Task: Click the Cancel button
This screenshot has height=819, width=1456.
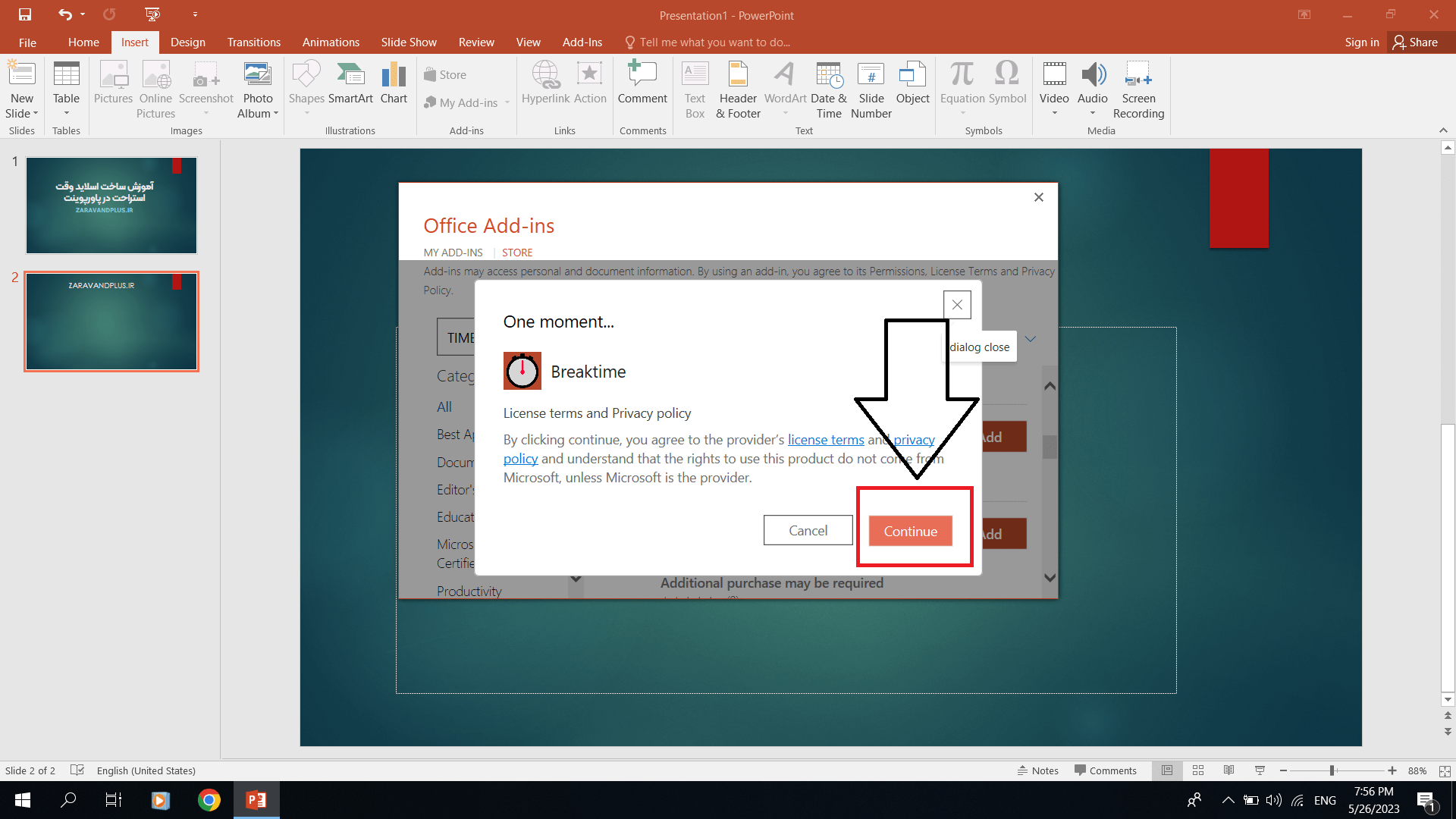Action: pos(808,530)
